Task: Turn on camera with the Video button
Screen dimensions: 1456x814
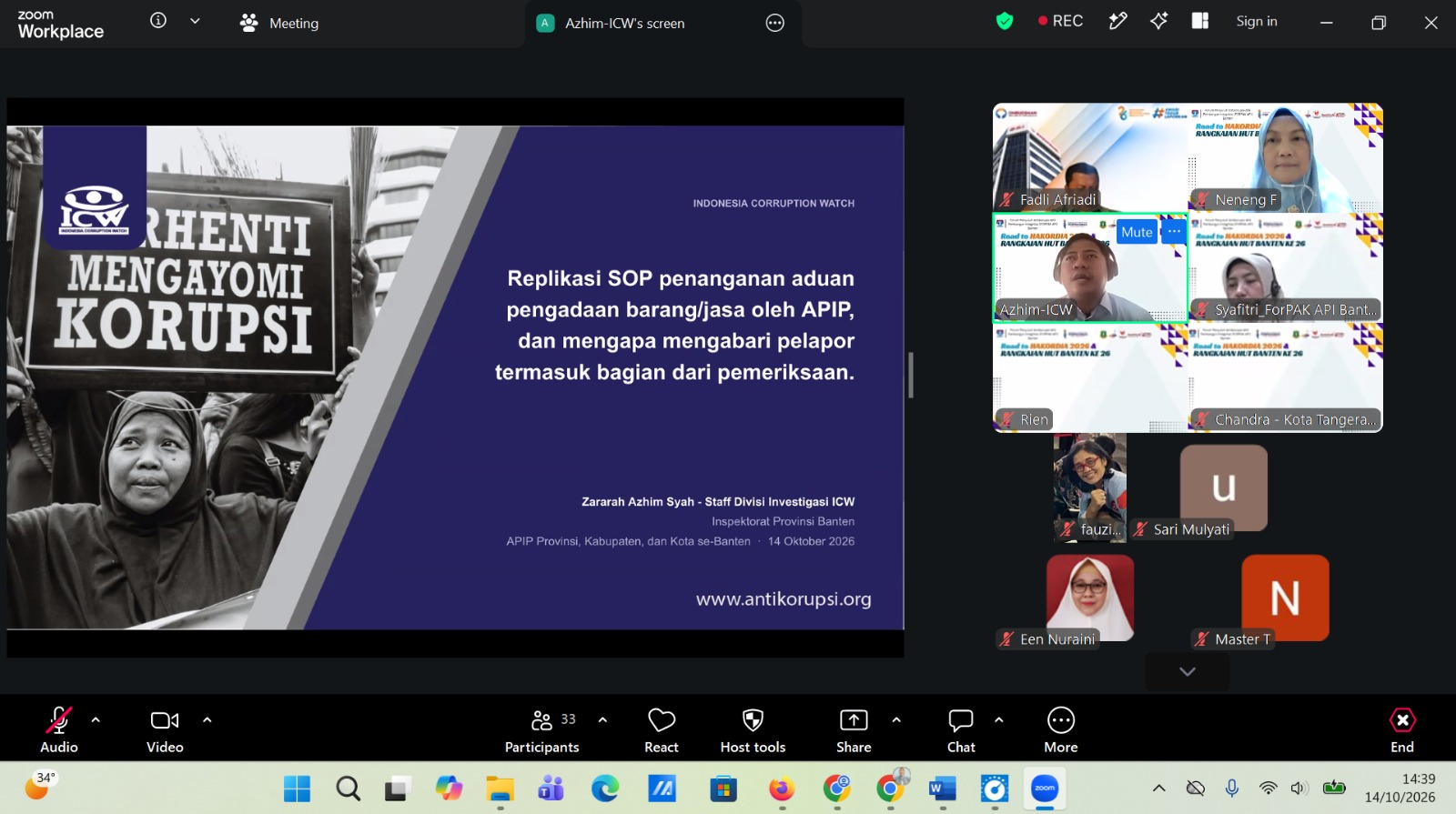Action: [x=165, y=729]
